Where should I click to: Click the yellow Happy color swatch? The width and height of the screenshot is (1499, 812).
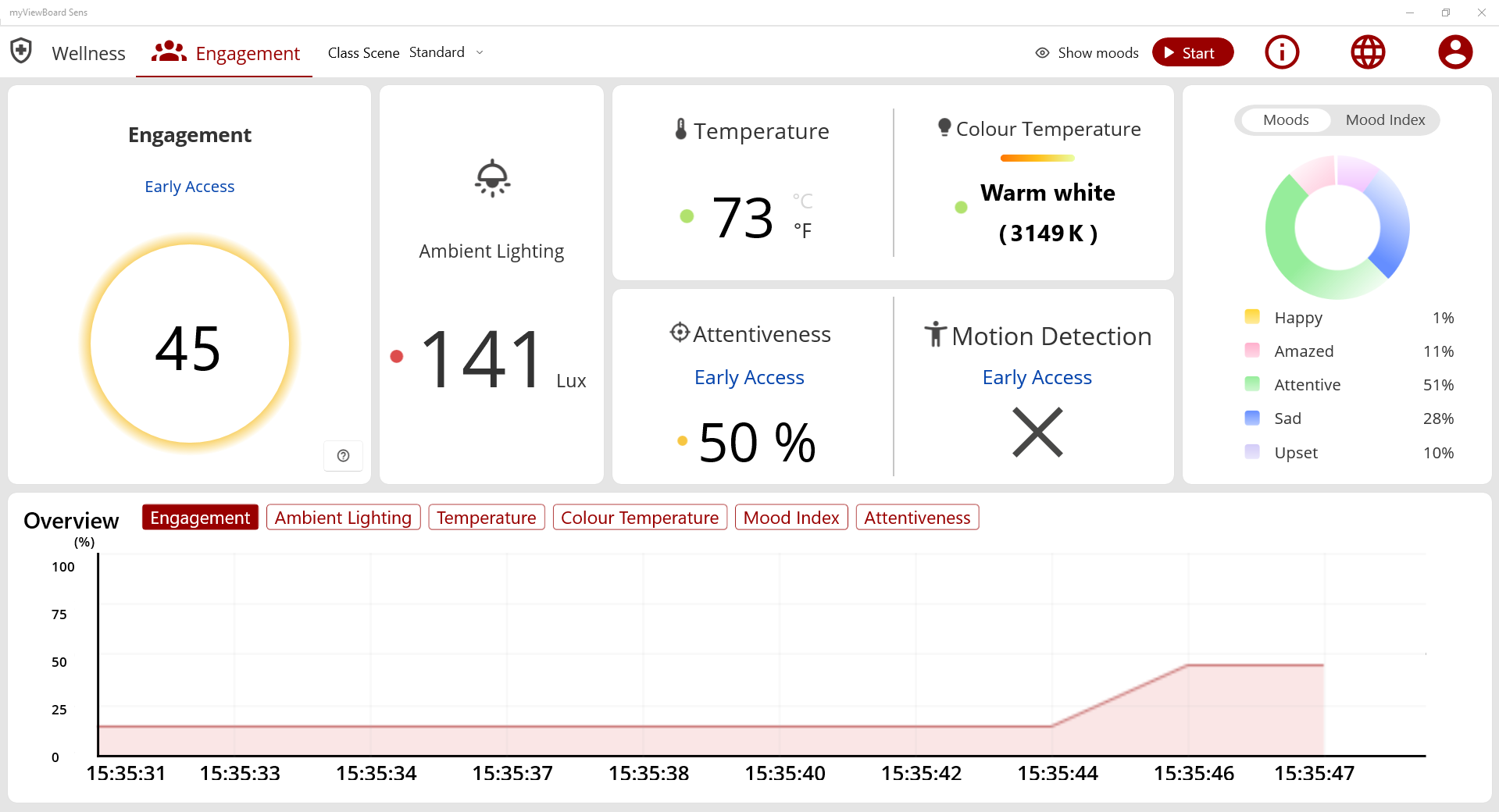(x=1252, y=317)
